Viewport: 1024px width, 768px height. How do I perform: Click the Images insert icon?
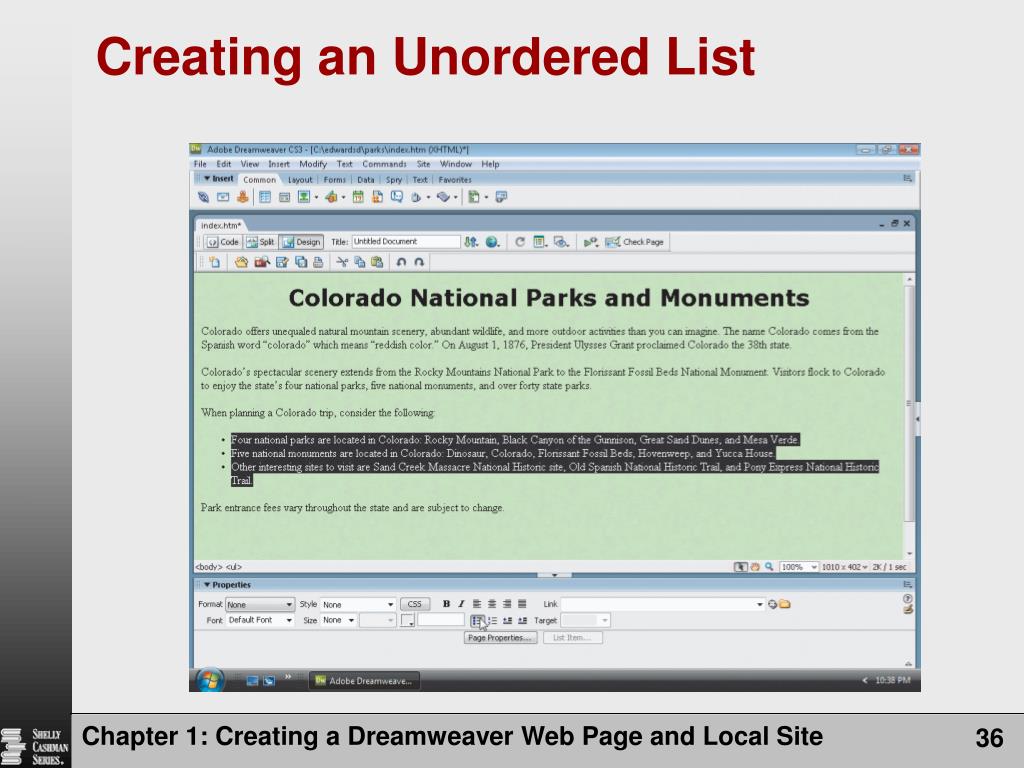point(304,197)
